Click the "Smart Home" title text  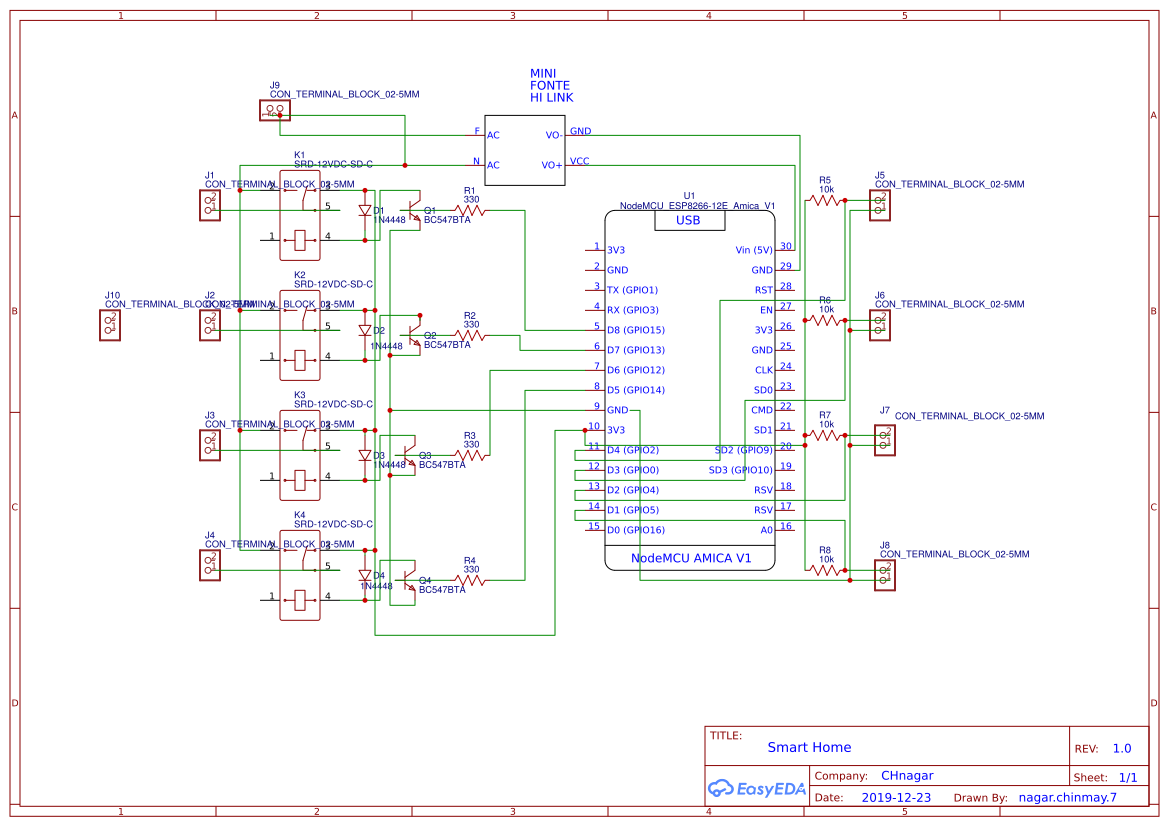(809, 747)
